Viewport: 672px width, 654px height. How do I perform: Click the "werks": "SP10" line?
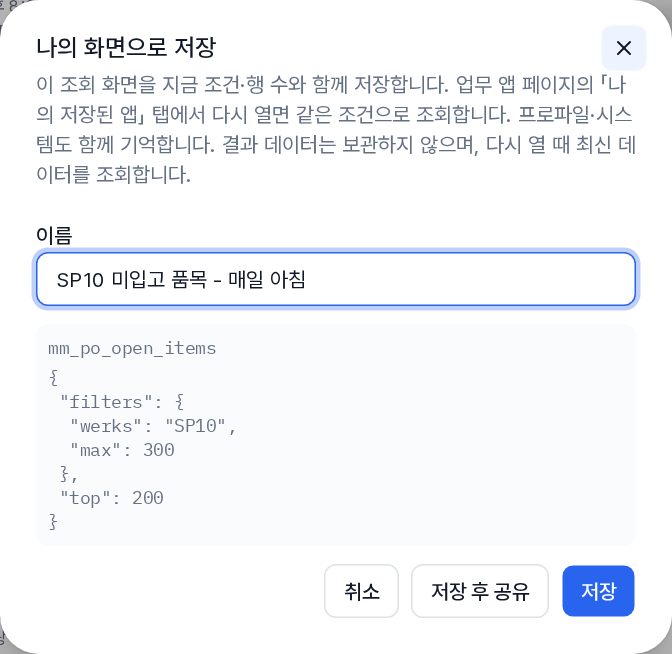153,426
